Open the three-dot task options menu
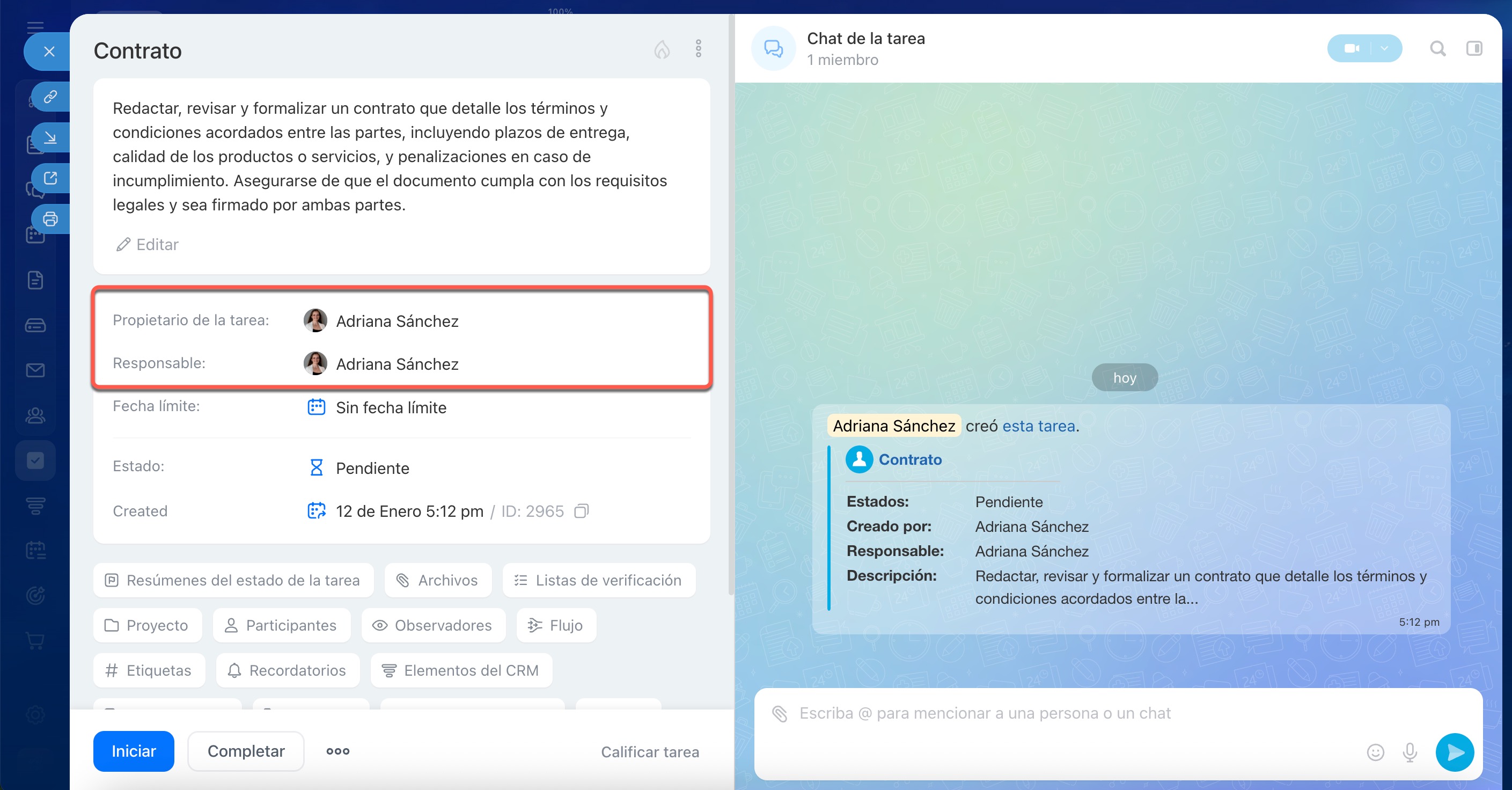1512x790 pixels. 698,49
